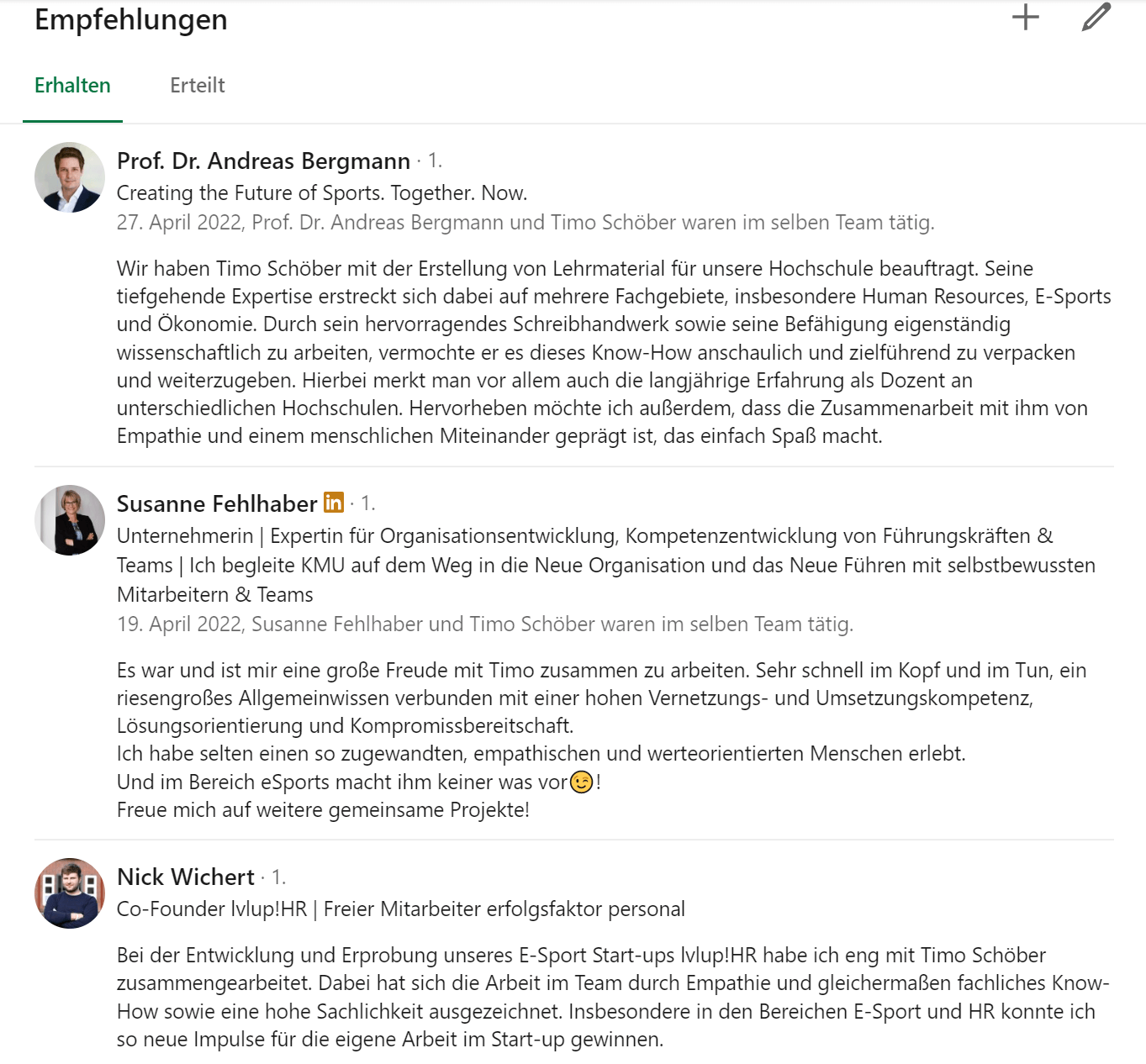Click Nick Wichert's recommendation text paragraph
The image size is (1146, 1064).
pyautogui.click(x=614, y=997)
